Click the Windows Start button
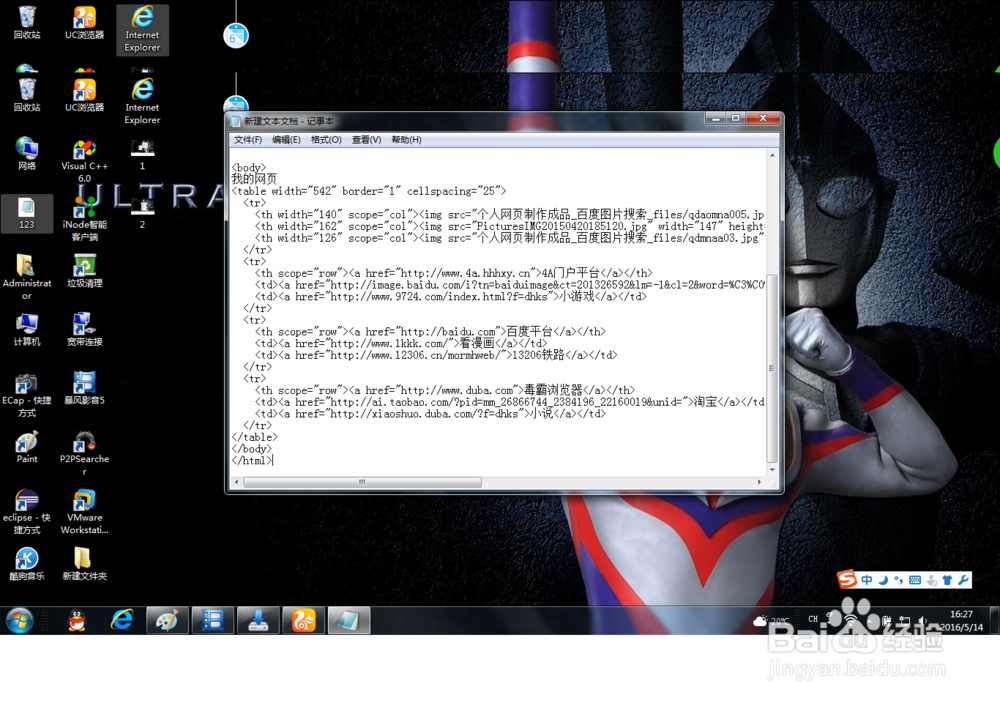The image size is (1000, 703). pyautogui.click(x=20, y=620)
